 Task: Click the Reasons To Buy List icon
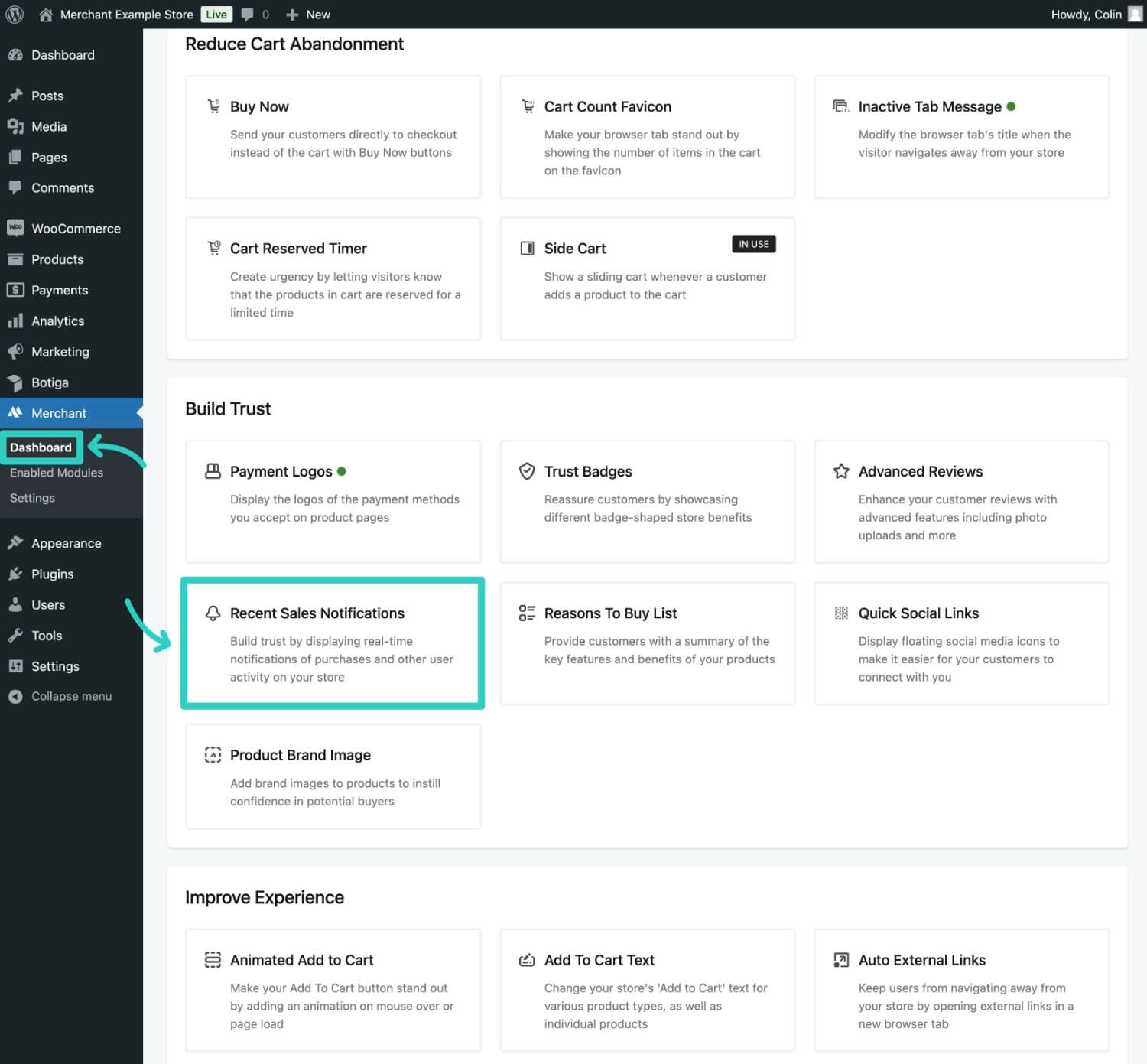pyautogui.click(x=527, y=613)
